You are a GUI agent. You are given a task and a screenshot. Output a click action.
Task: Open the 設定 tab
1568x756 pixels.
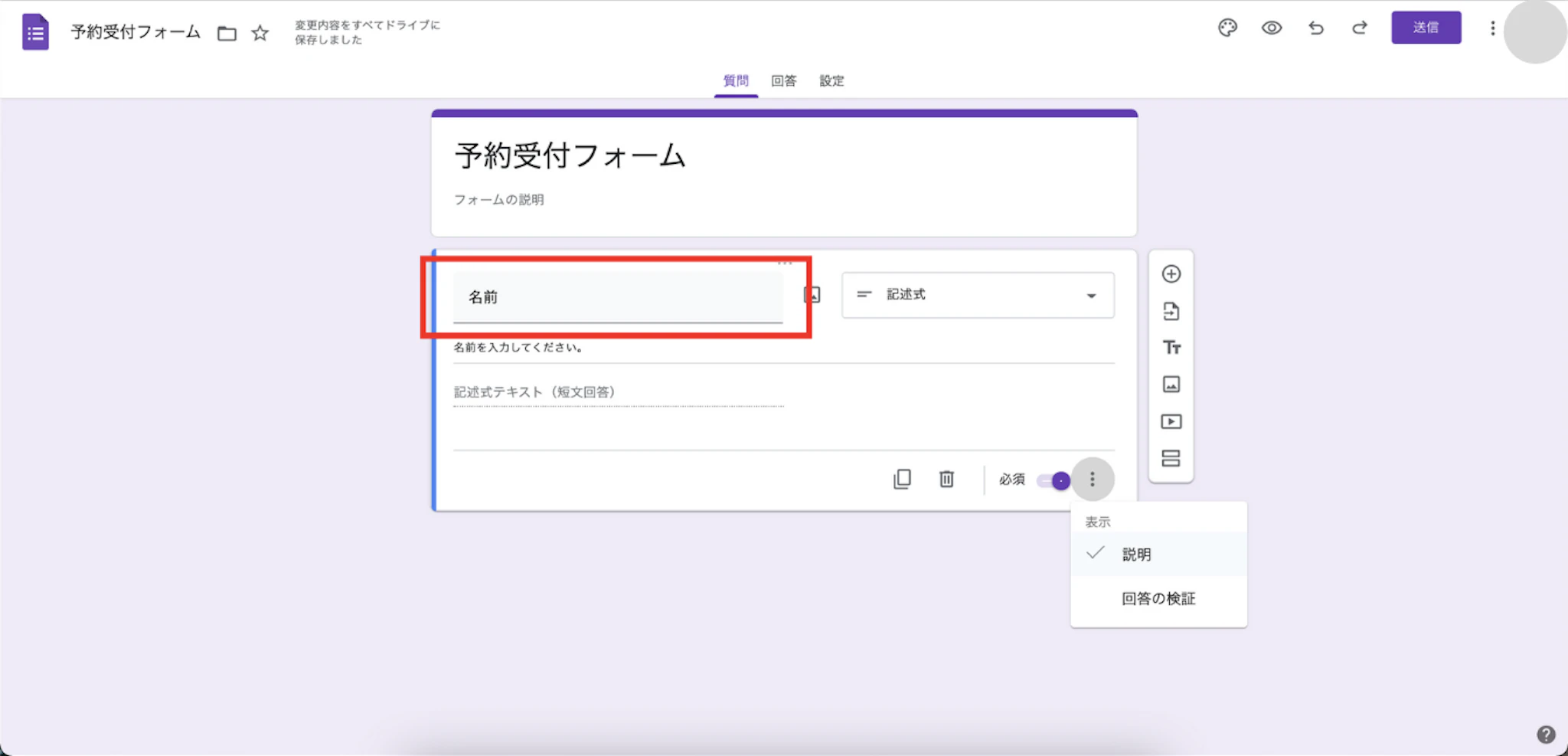(831, 80)
